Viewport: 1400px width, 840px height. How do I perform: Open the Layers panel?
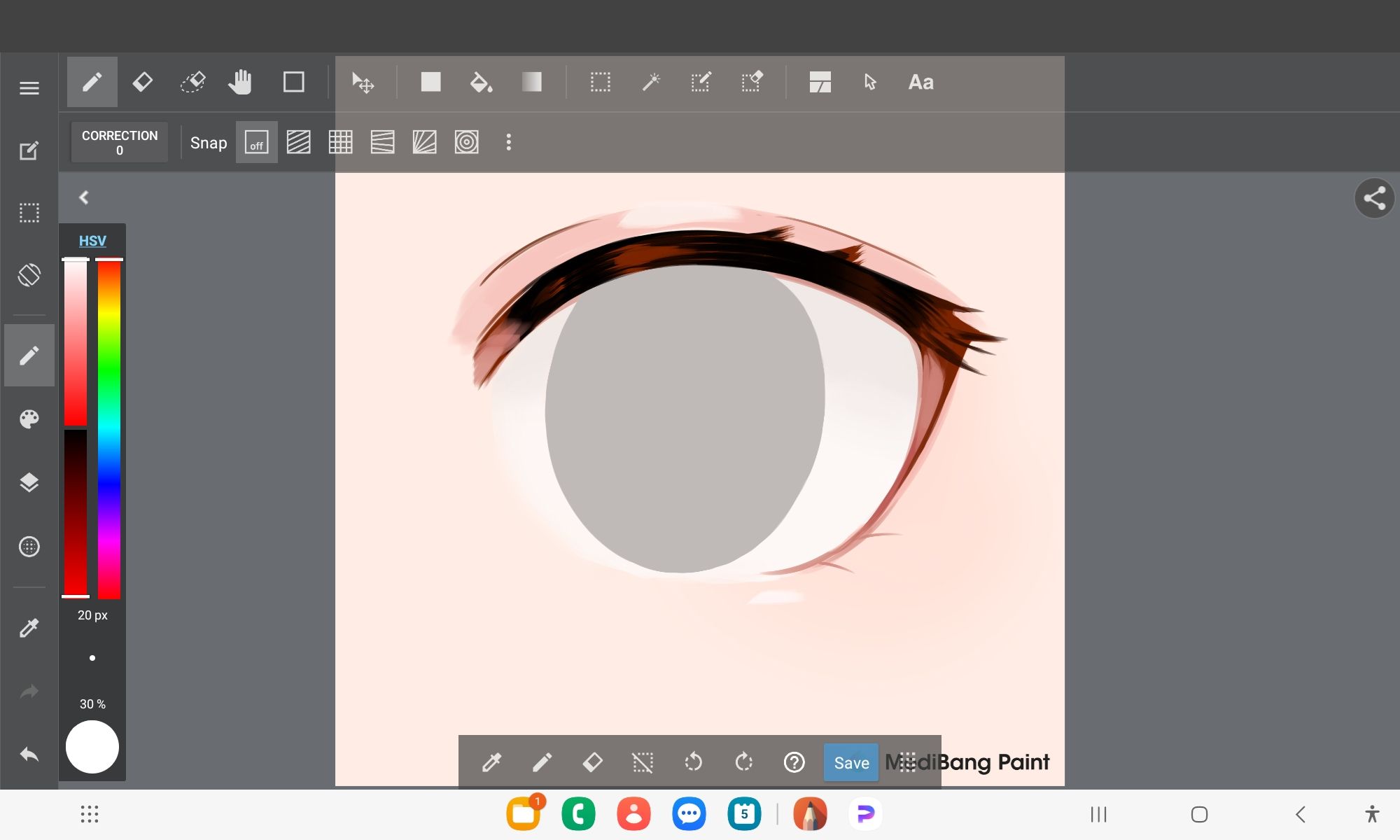pos(28,482)
